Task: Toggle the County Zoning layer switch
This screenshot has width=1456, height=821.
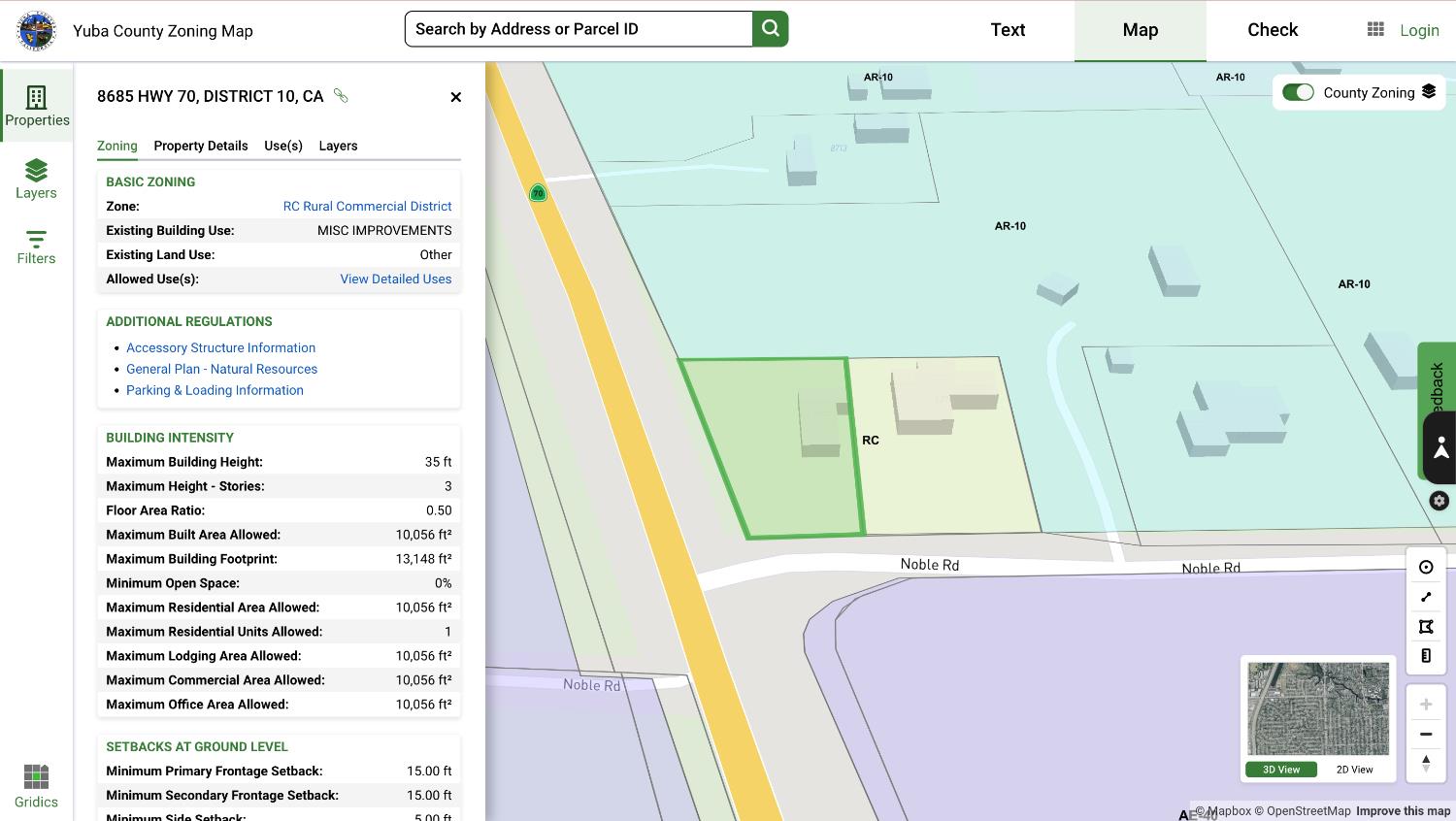Action: tap(1298, 92)
